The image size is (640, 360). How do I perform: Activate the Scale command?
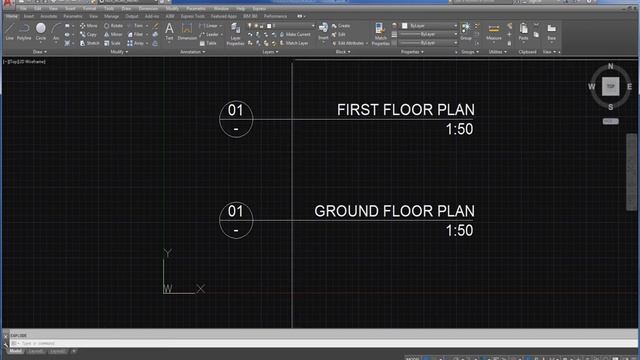(112, 43)
